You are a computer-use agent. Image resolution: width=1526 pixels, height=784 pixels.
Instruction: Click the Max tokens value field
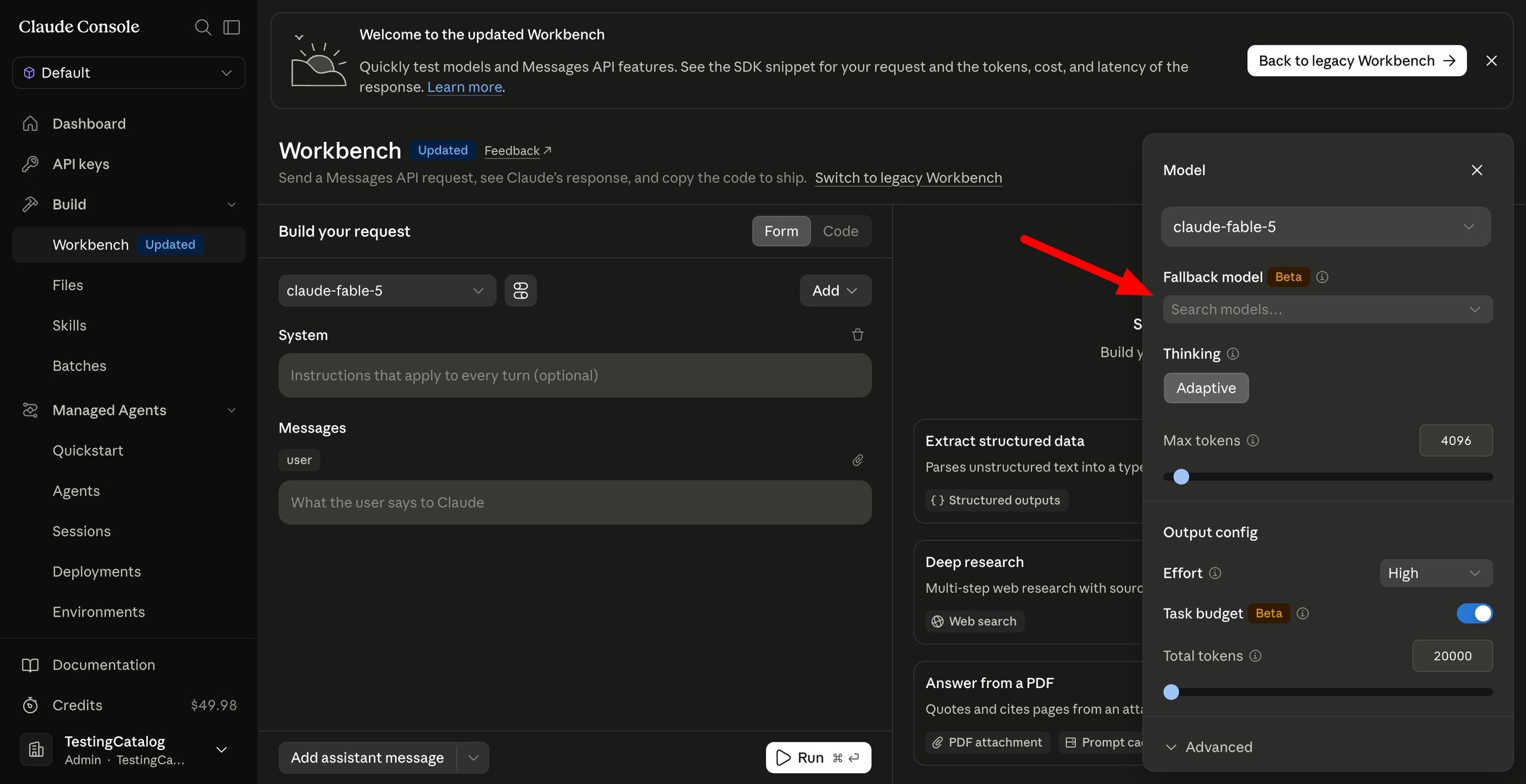click(1456, 441)
